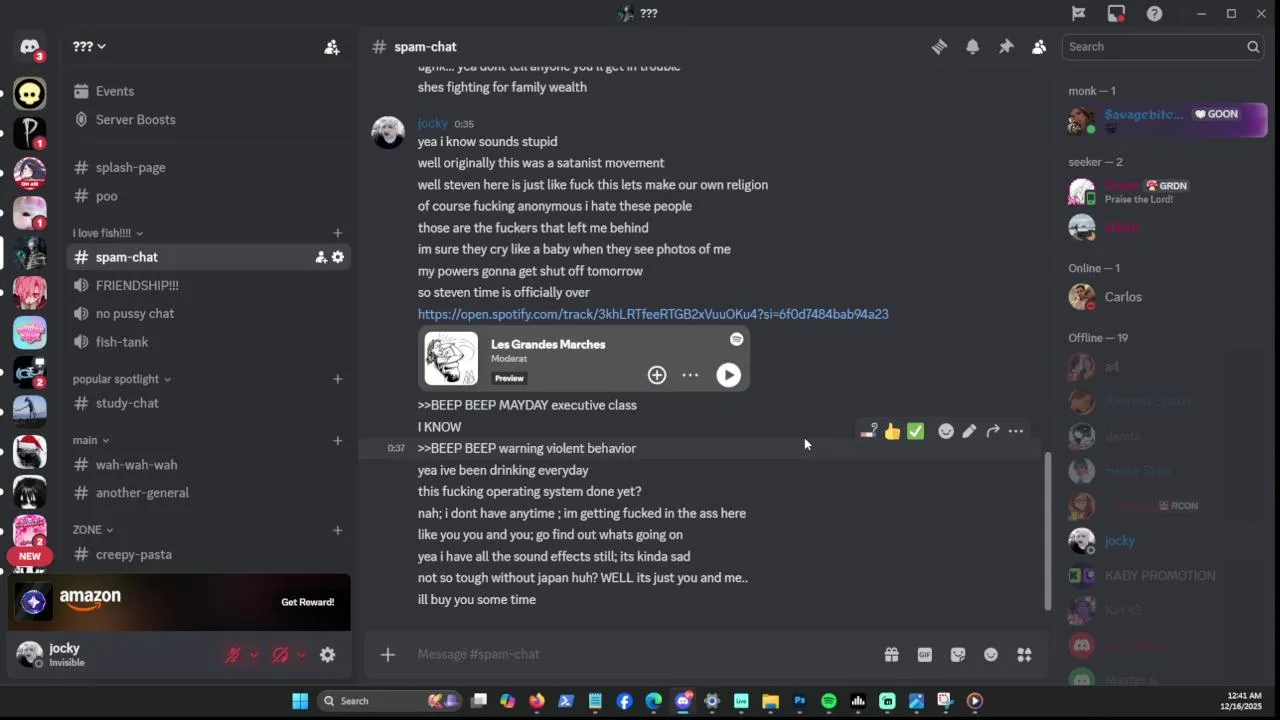Viewport: 1280px width, 720px height.
Task: Open the GIF picker
Action: click(925, 655)
